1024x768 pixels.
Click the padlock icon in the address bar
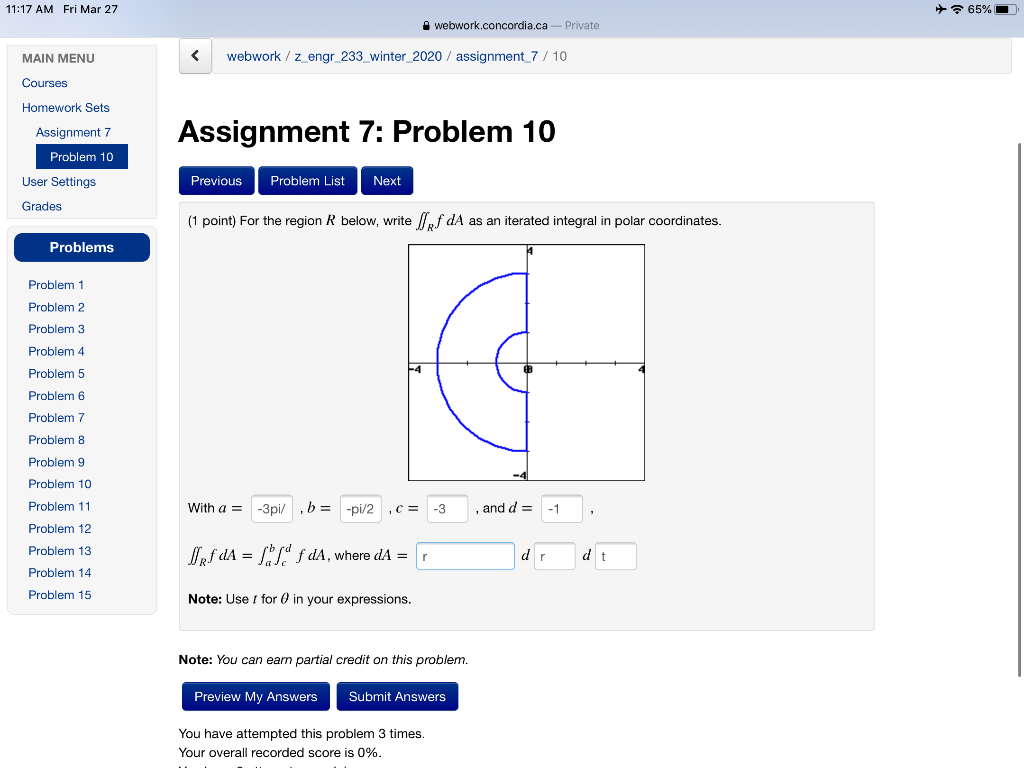426,25
